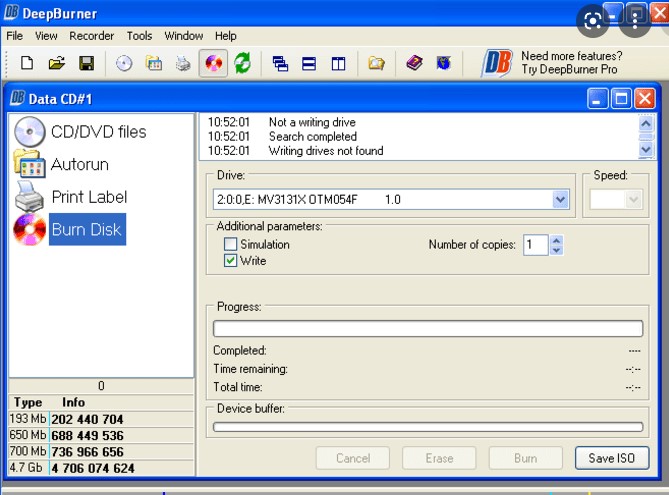Open the File menu
669x495 pixels.
[15, 36]
